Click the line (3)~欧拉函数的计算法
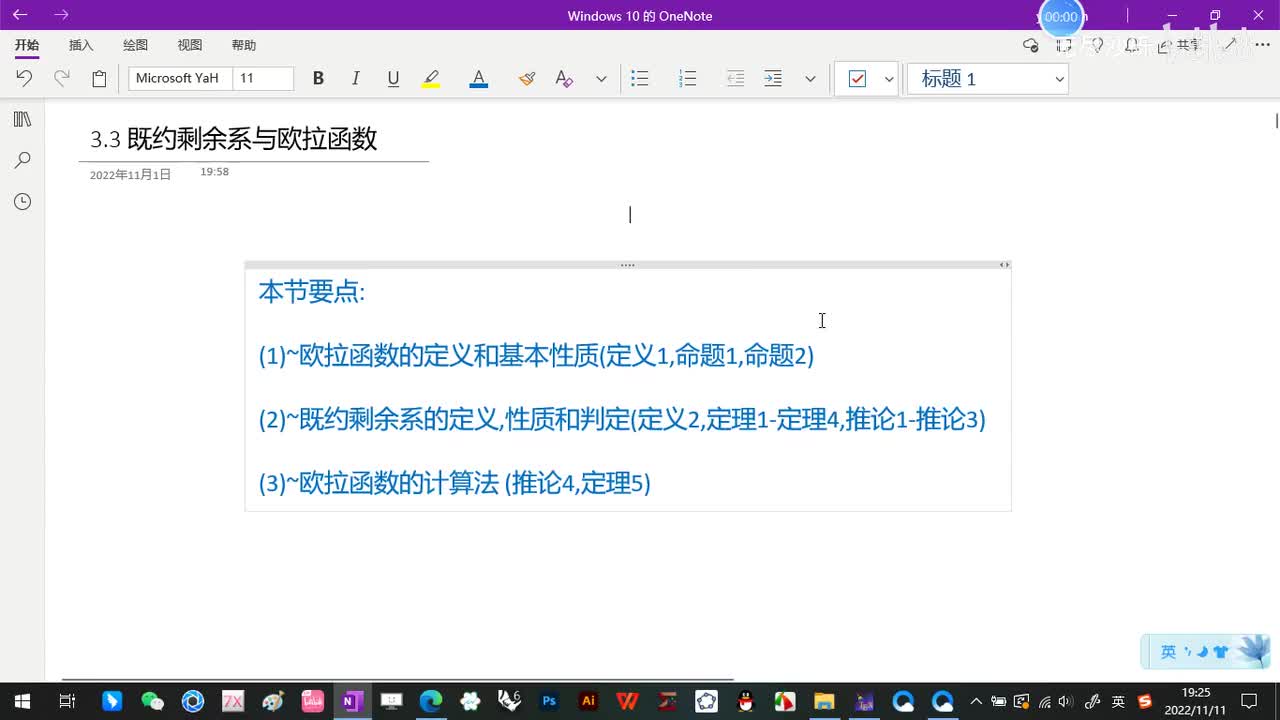The width and height of the screenshot is (1280, 720). (455, 483)
